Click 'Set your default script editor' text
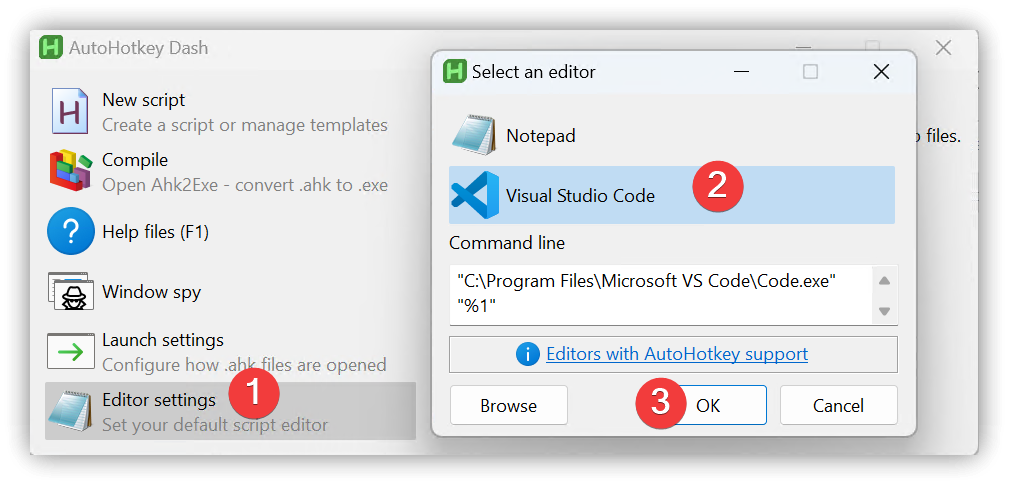Image resolution: width=1009 pixels, height=485 pixels. pos(215,425)
